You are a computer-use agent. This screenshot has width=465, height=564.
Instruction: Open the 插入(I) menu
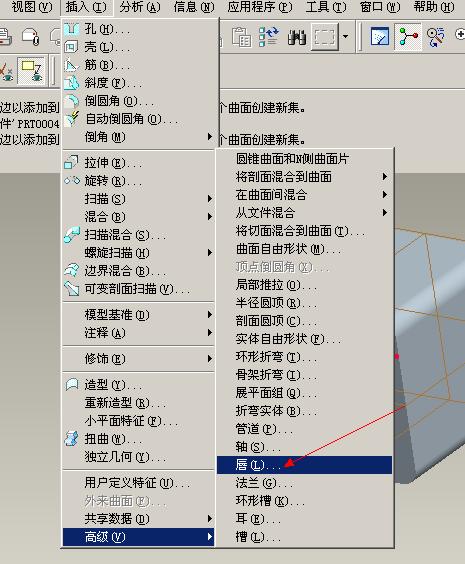tap(86, 7)
